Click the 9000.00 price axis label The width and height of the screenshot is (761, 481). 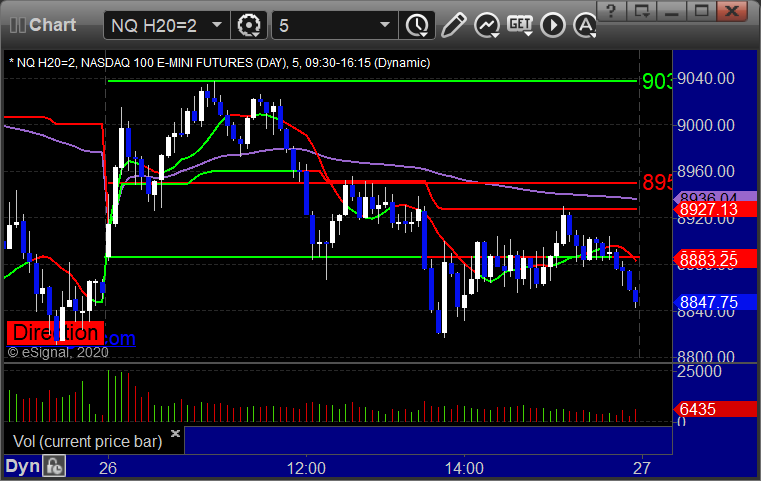tap(706, 125)
